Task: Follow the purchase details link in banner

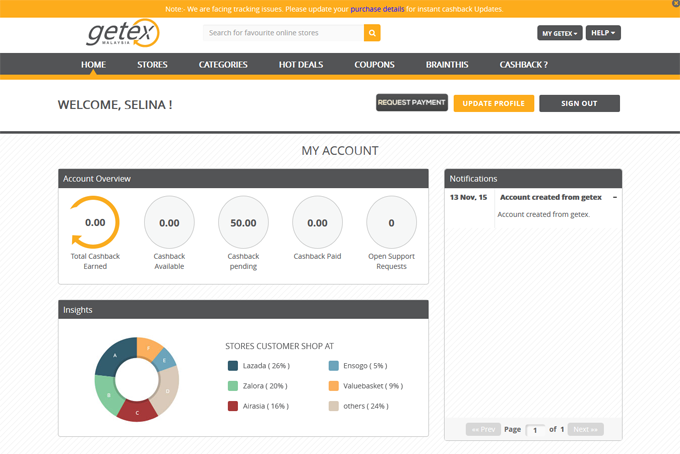Action: [x=377, y=9]
